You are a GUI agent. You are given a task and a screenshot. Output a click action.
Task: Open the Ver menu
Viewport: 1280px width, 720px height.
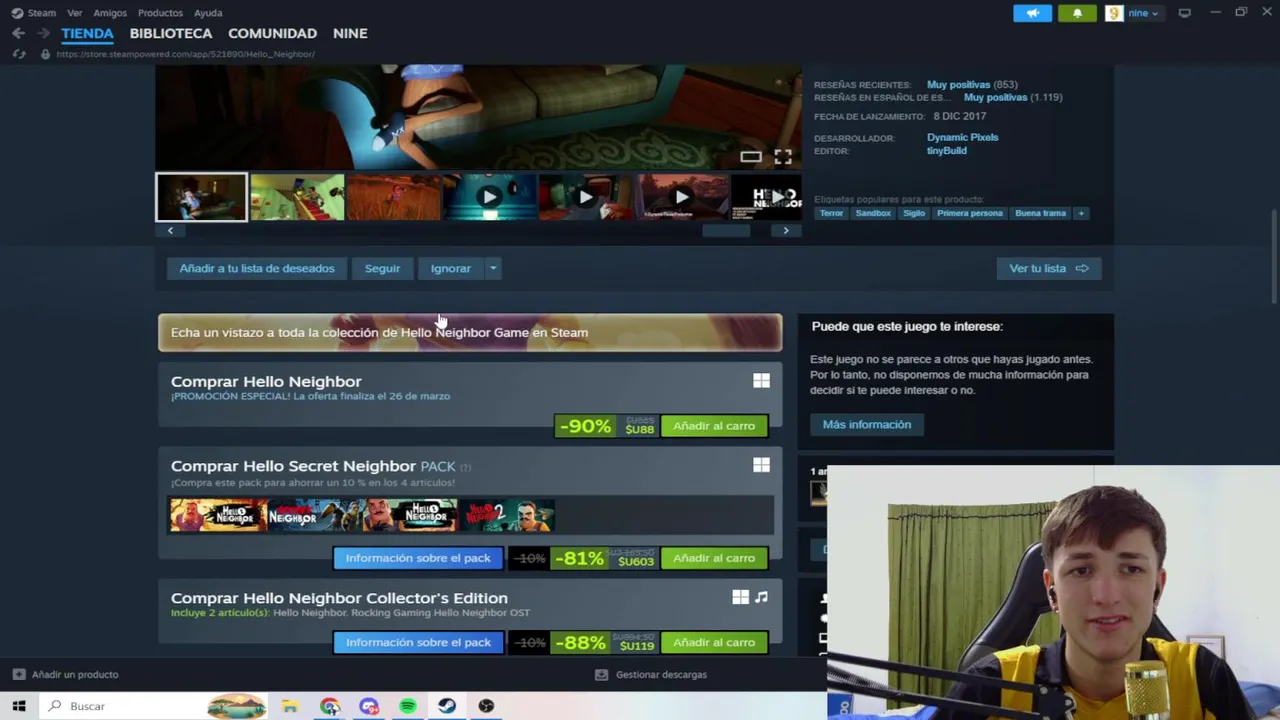[x=74, y=13]
